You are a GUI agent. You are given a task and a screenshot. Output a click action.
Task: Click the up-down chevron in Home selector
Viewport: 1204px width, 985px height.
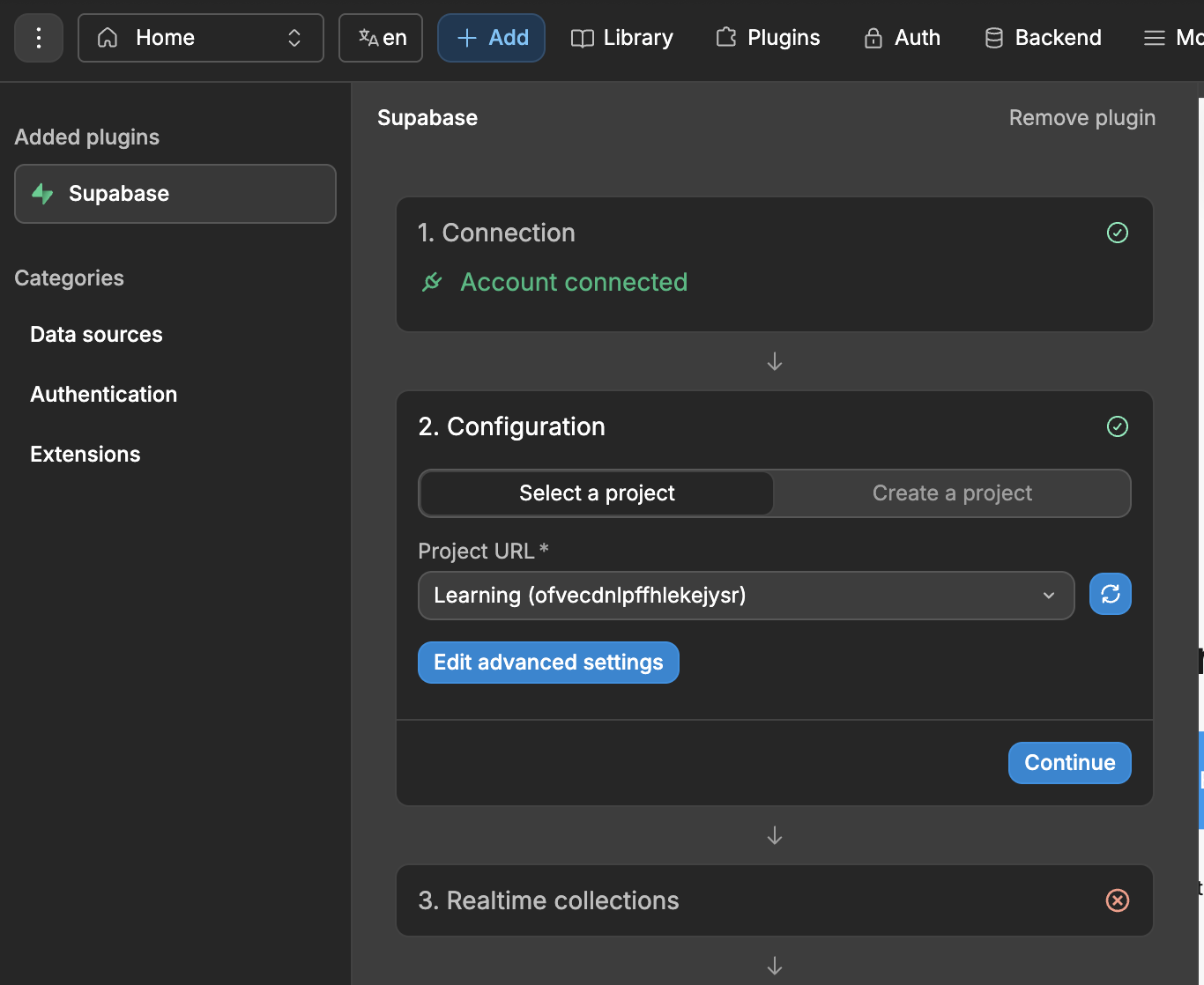[294, 38]
